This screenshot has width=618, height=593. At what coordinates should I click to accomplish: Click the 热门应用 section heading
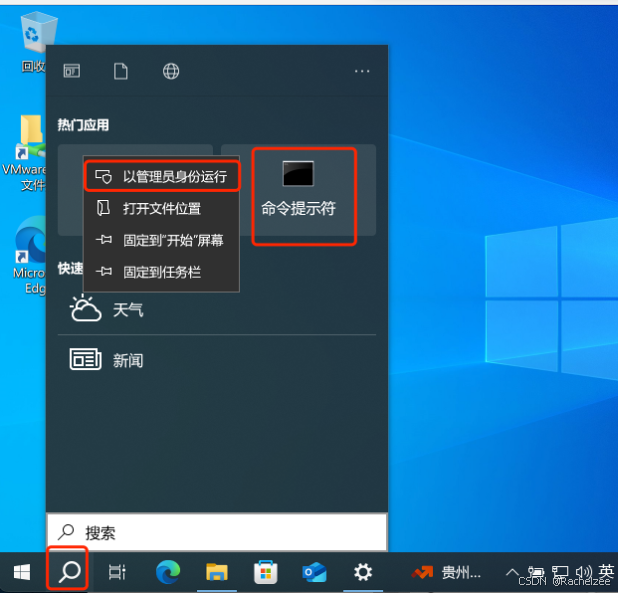[83, 125]
